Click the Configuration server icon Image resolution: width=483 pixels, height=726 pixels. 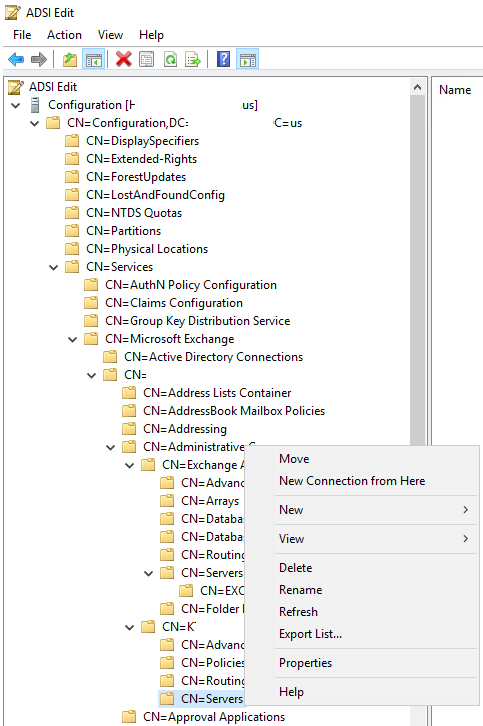pos(35,105)
